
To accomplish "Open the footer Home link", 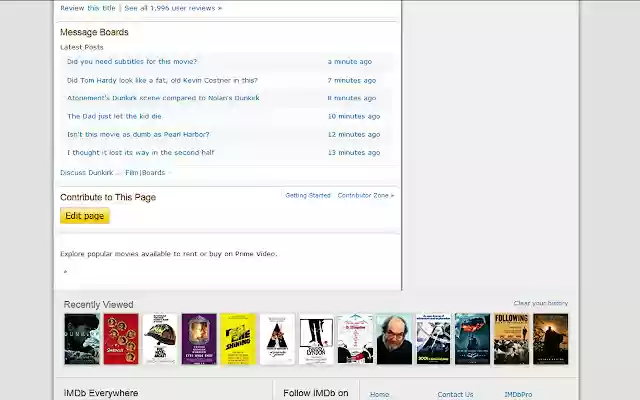I will (379, 394).
